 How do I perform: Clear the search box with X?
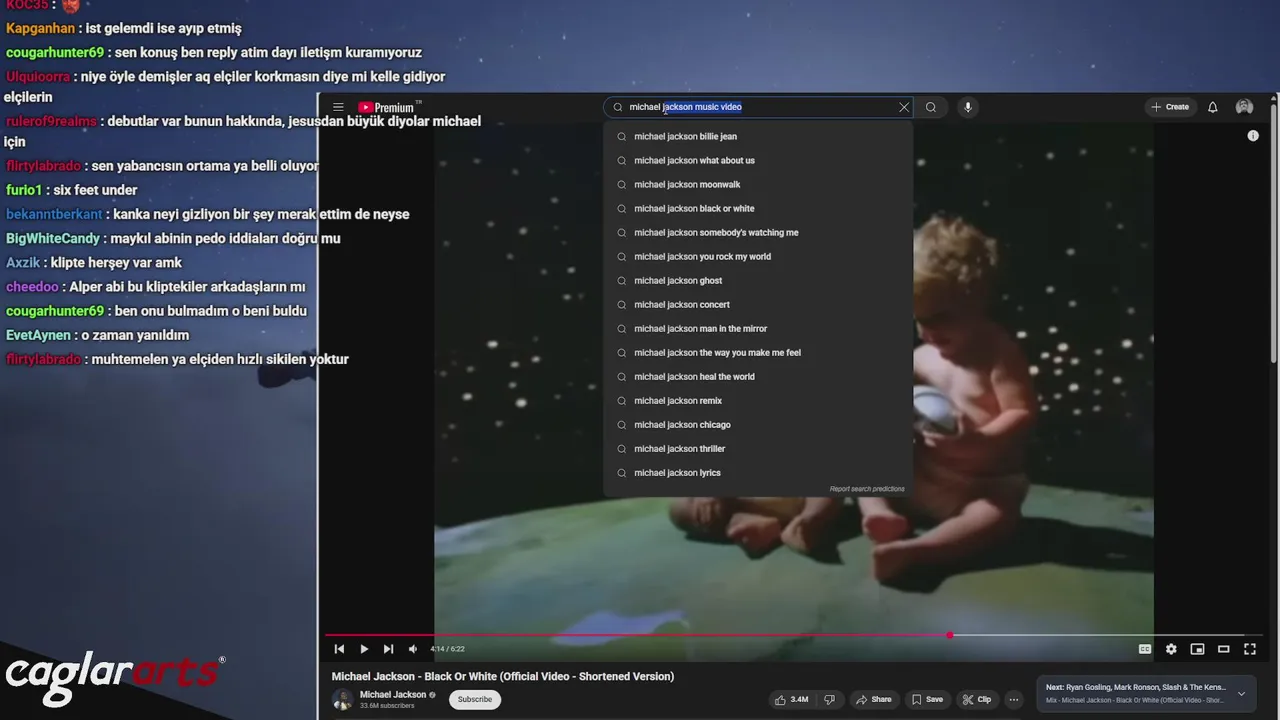click(904, 107)
